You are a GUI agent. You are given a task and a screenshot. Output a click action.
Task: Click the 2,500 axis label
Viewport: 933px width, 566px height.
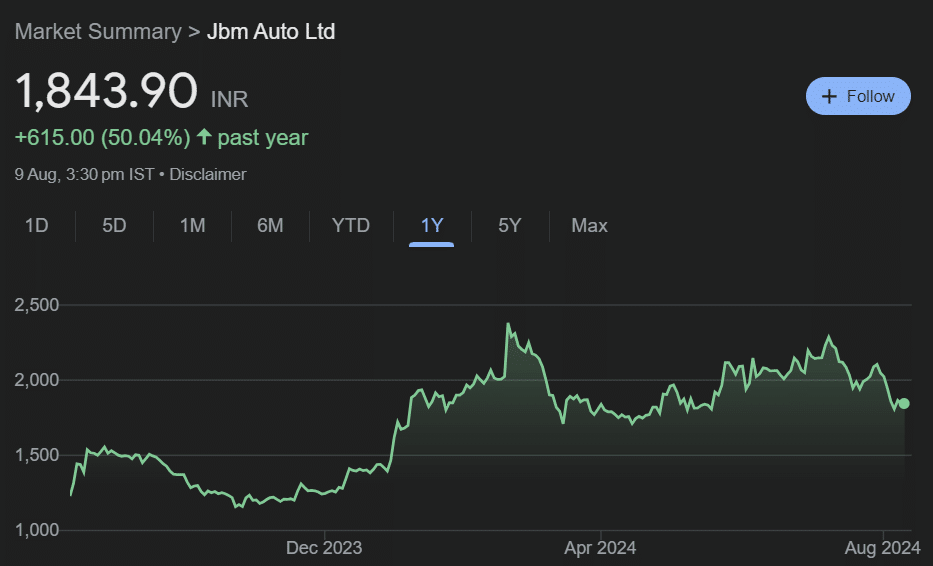[37, 305]
